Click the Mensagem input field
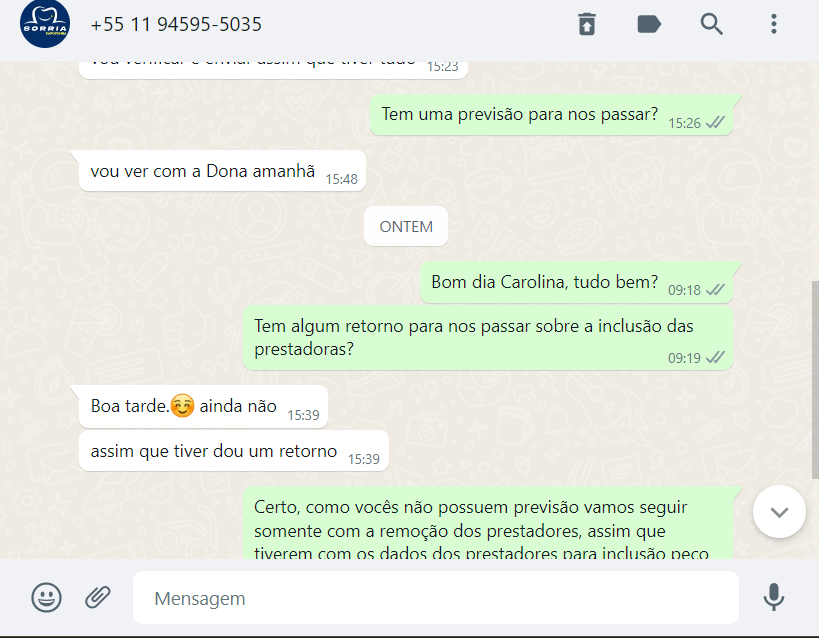The image size is (819, 638). [436, 598]
